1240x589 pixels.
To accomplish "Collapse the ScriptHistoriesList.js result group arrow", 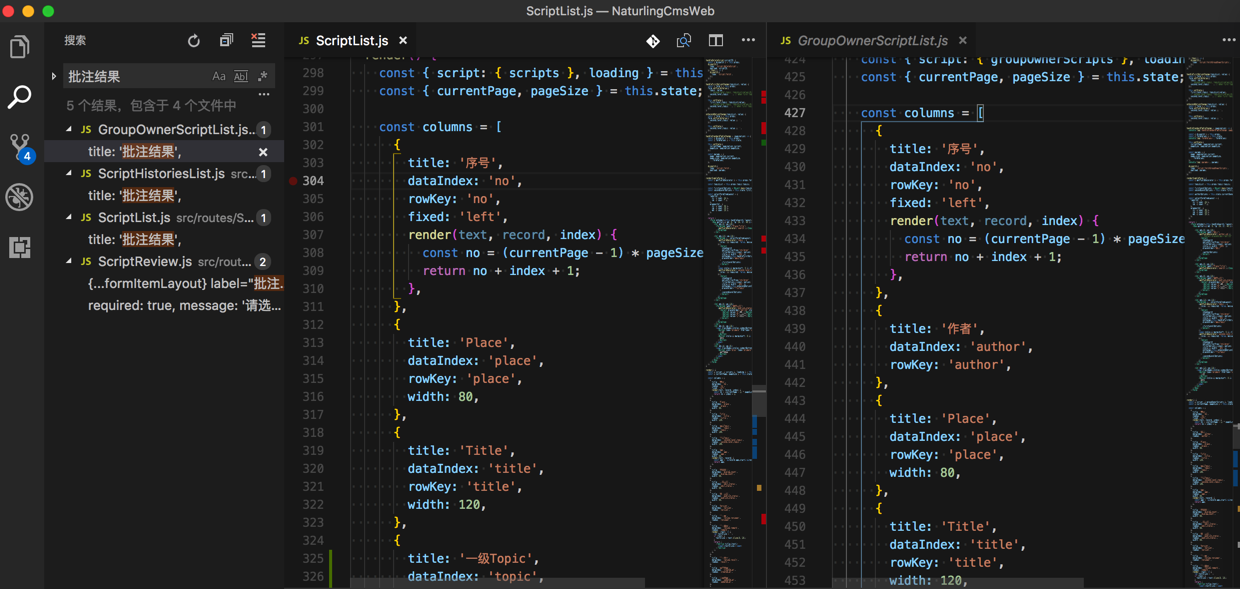I will [x=69, y=174].
